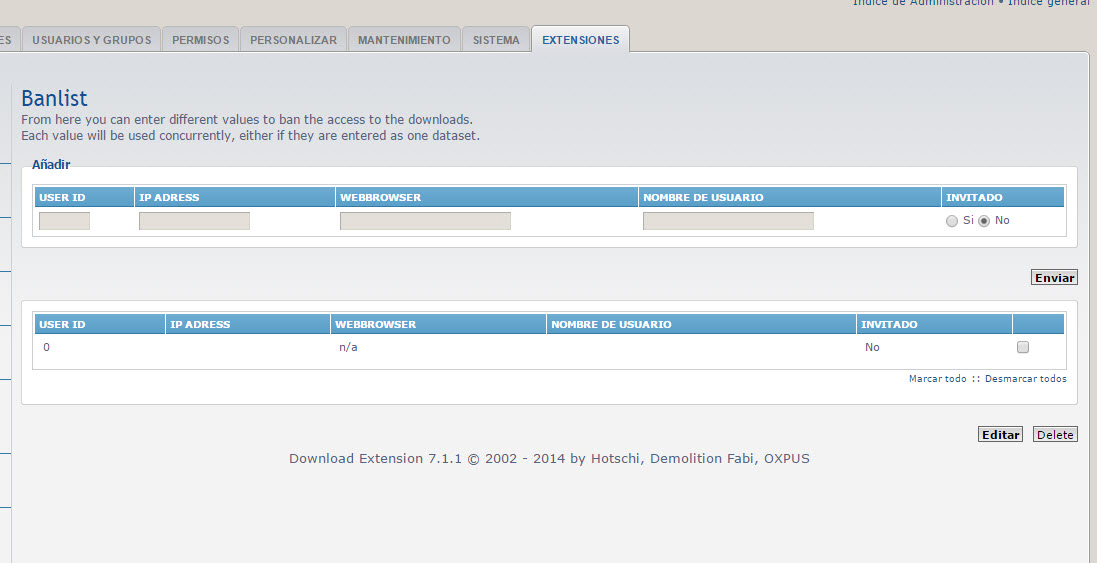Focus the User ID input field

click(65, 221)
